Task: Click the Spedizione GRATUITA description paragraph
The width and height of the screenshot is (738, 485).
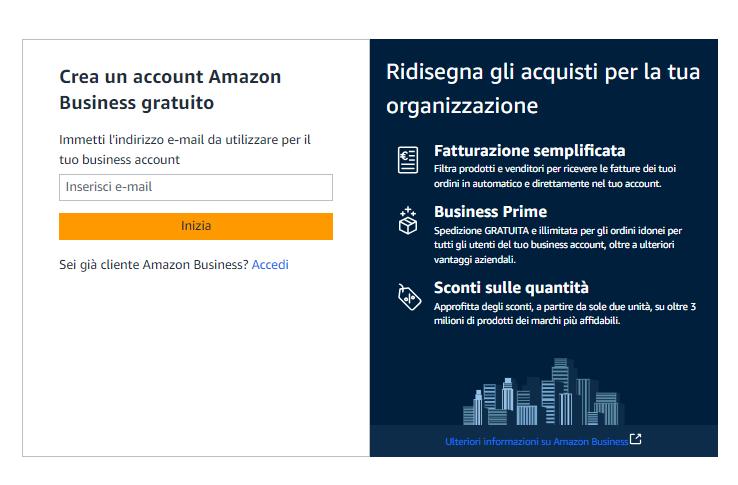Action: (557, 244)
